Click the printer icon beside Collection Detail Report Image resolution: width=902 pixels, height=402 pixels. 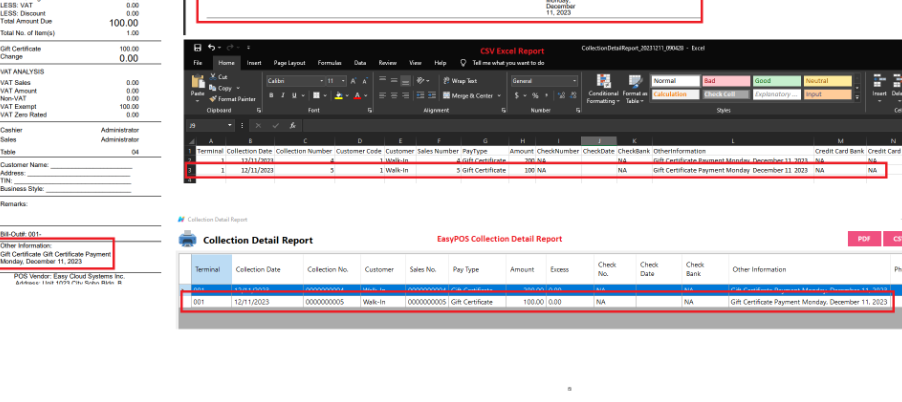click(x=188, y=239)
